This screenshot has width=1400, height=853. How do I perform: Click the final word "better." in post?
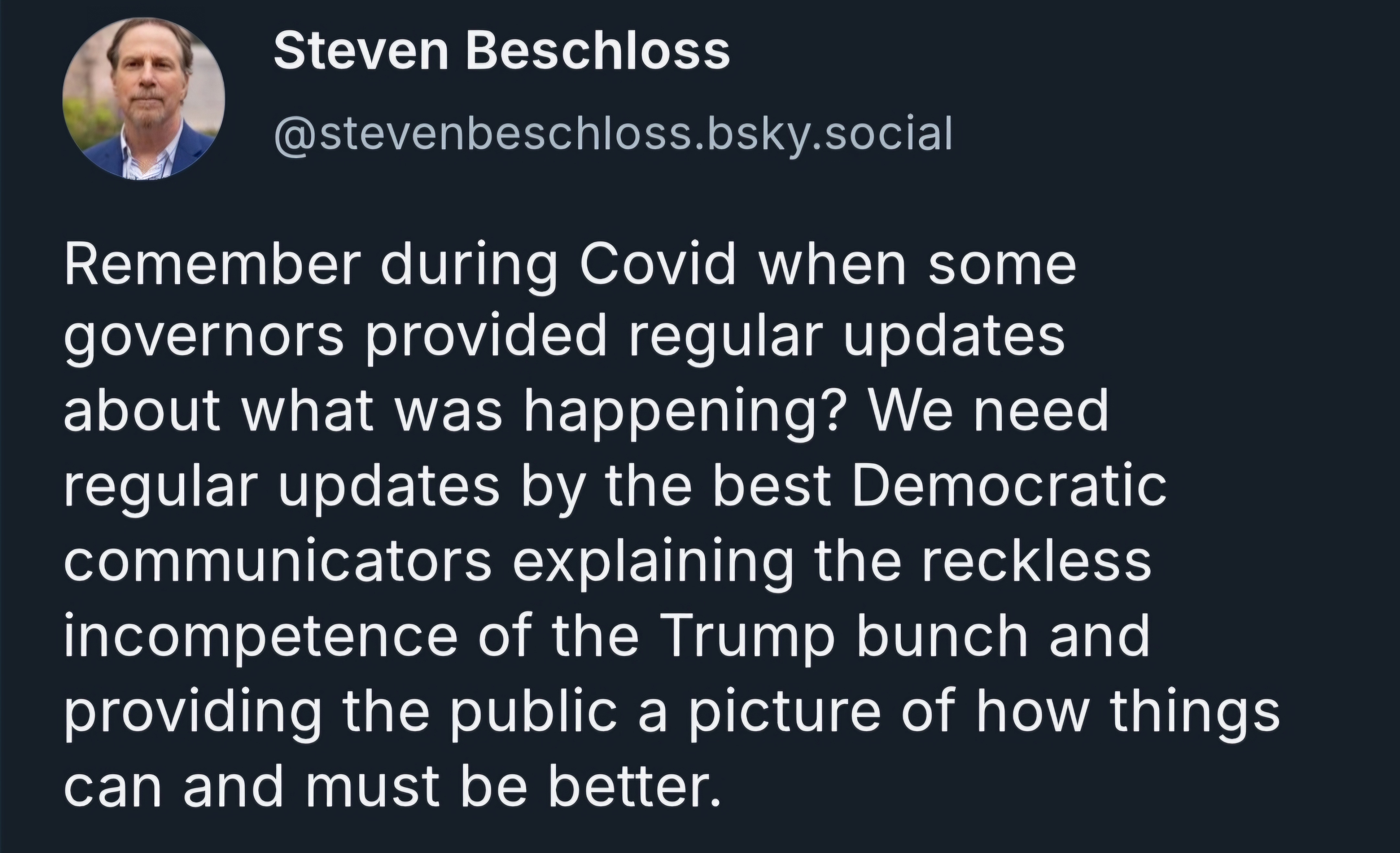[x=634, y=785]
